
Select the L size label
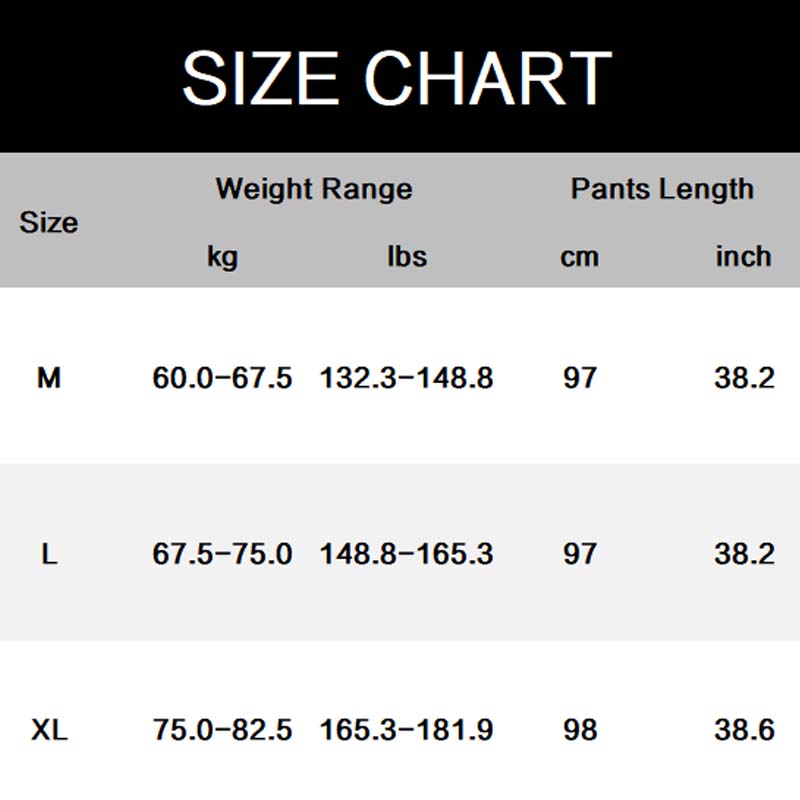[48, 553]
